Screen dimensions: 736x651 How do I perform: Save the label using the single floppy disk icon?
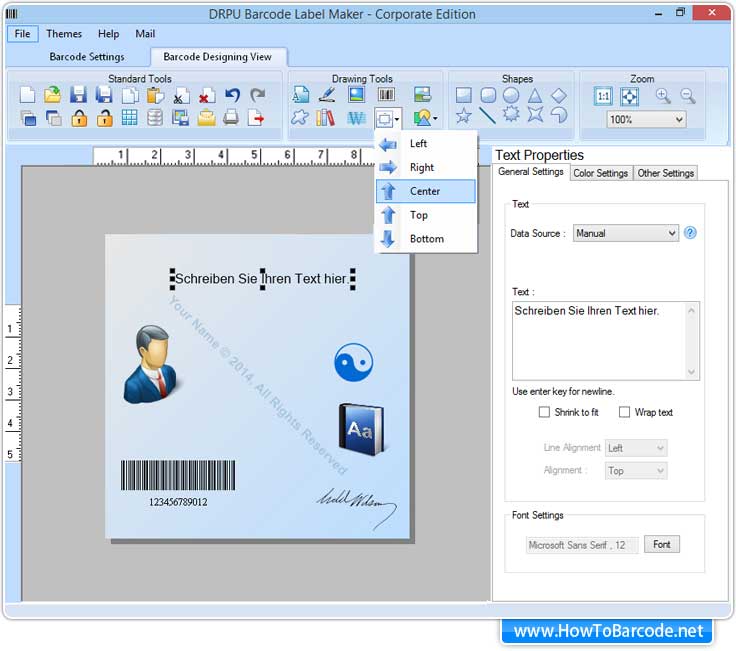[x=78, y=95]
